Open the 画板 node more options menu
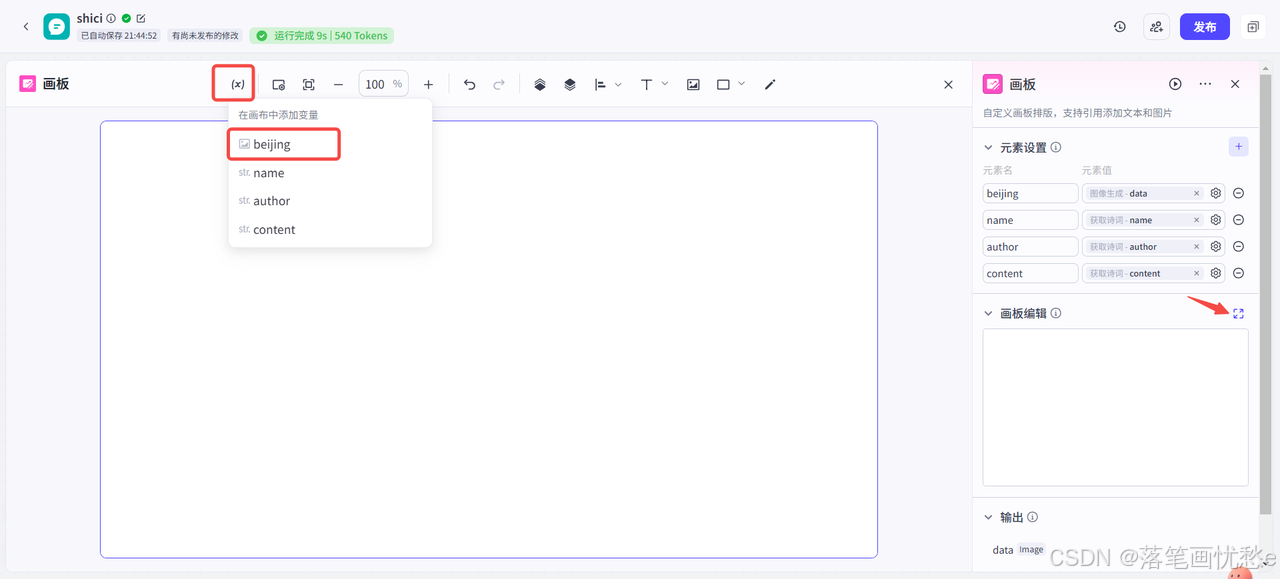1280x579 pixels. (x=1205, y=84)
